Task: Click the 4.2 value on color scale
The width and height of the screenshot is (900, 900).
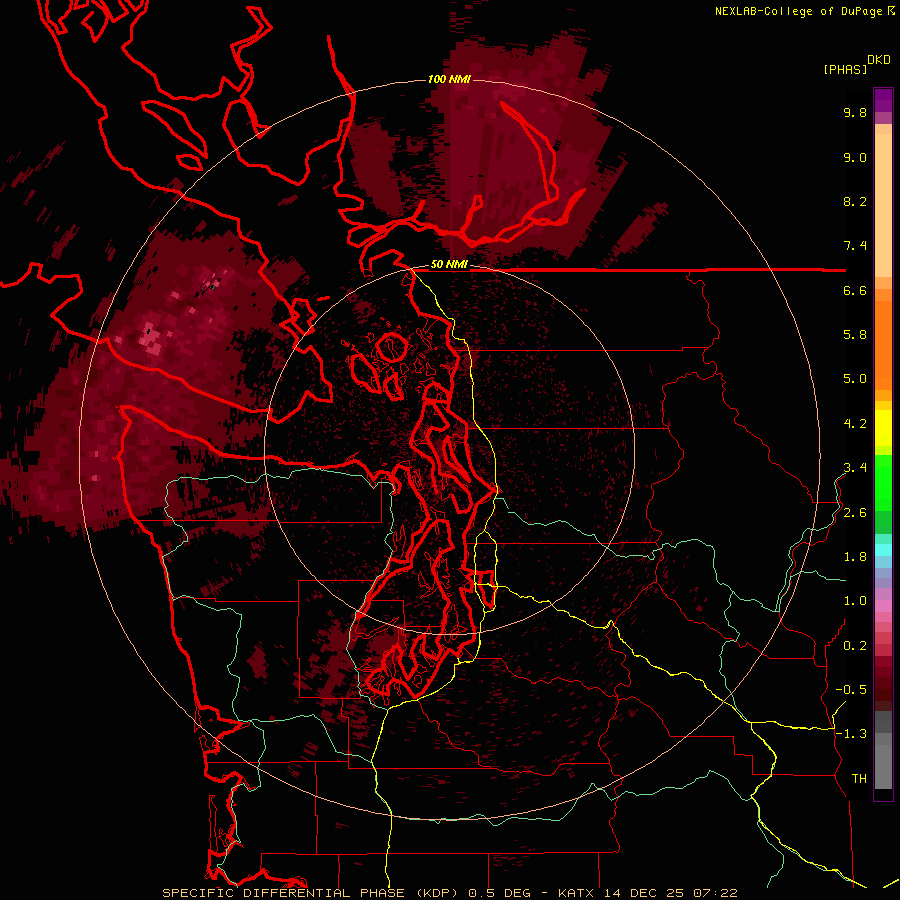Action: click(855, 424)
